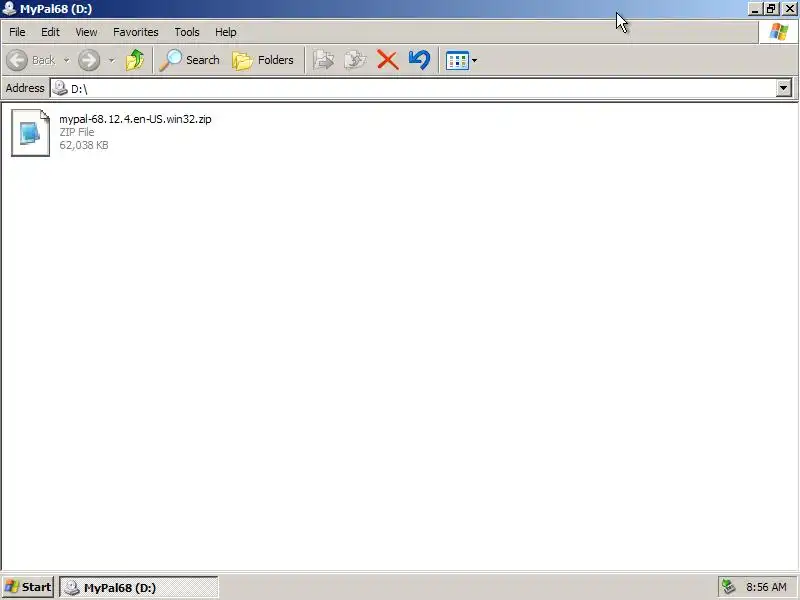Expand the address bar dropdown
800x600 pixels.
(x=784, y=88)
